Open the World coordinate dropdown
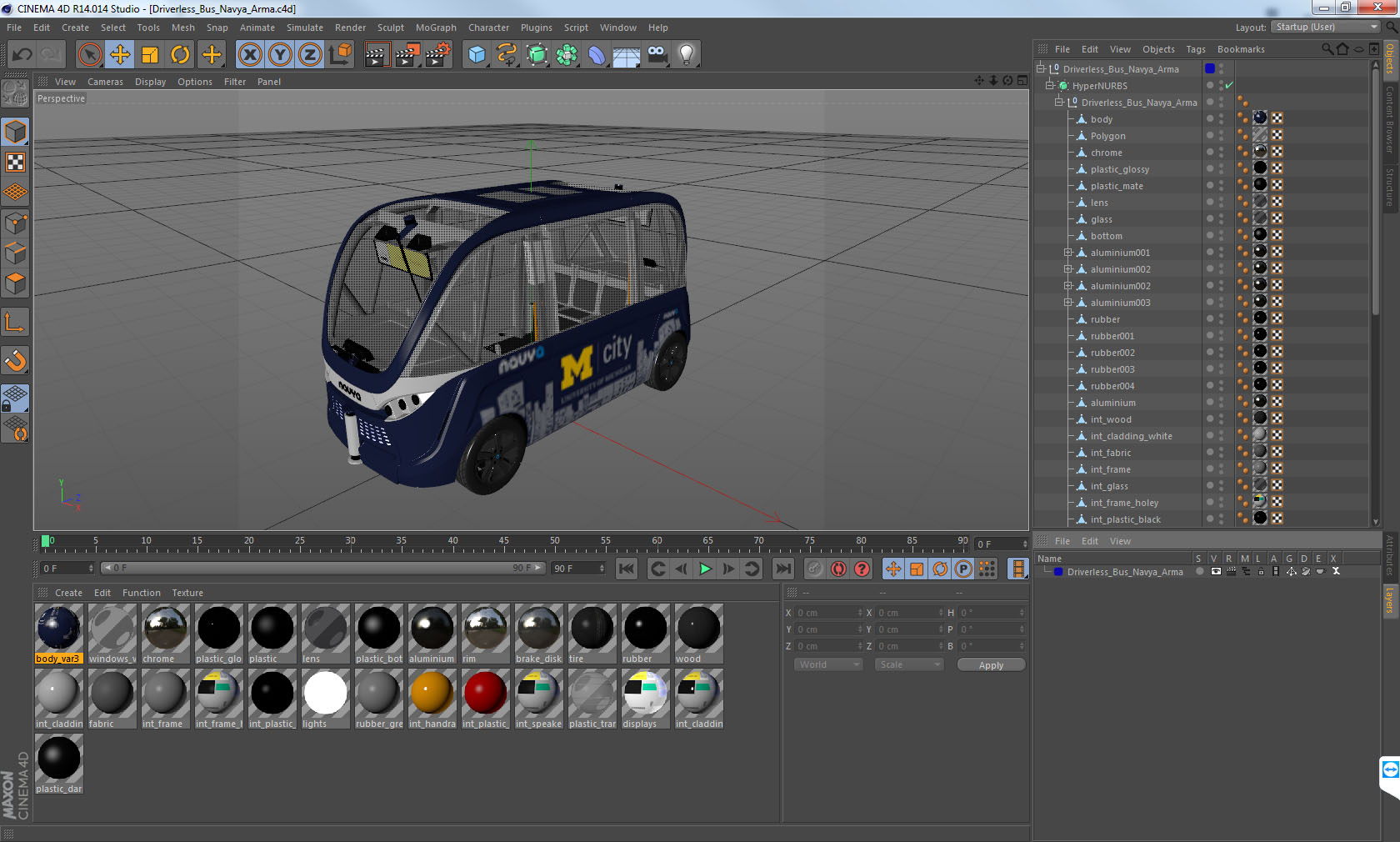 pos(828,664)
